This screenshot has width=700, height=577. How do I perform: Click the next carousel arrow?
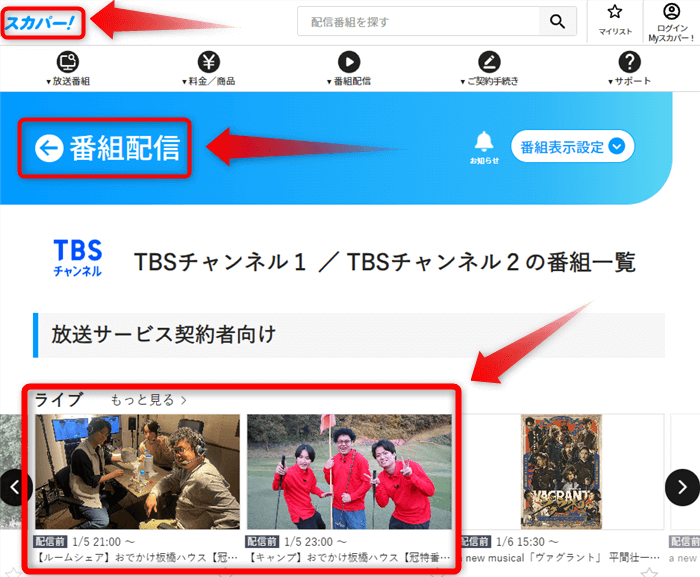tap(682, 487)
